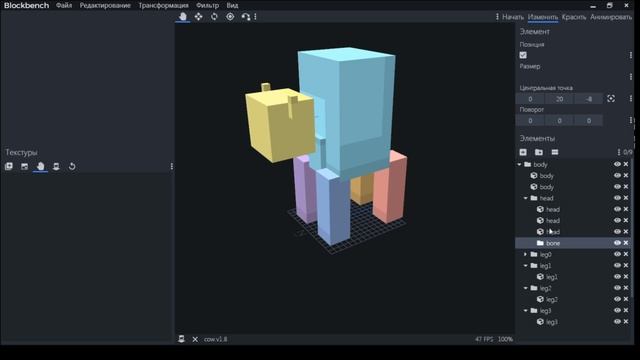Viewport: 640px width, 360px height.
Task: Switch to the Красить tab
Action: point(574,17)
